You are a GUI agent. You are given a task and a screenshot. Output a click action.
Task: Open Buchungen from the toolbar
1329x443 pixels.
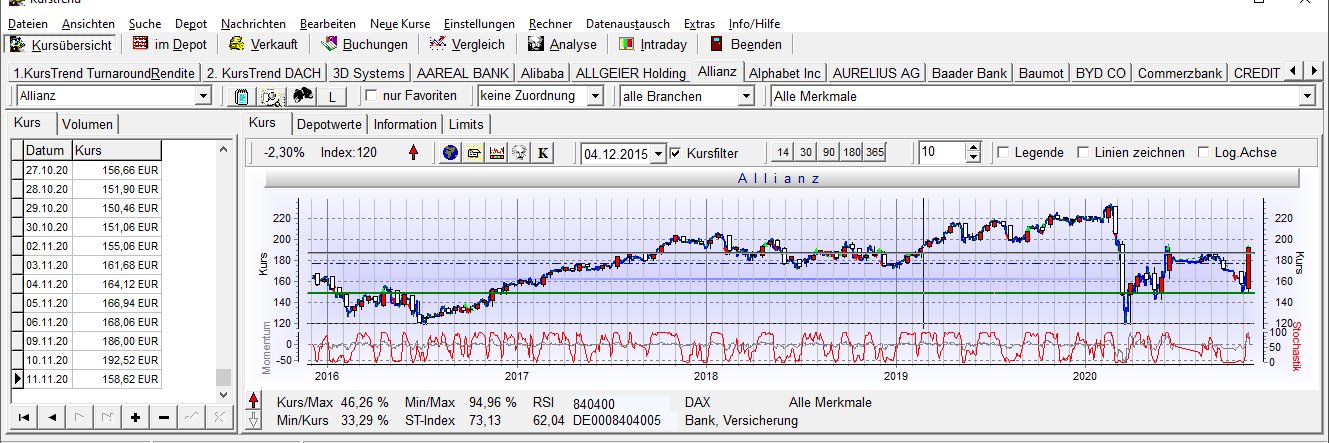(364, 44)
